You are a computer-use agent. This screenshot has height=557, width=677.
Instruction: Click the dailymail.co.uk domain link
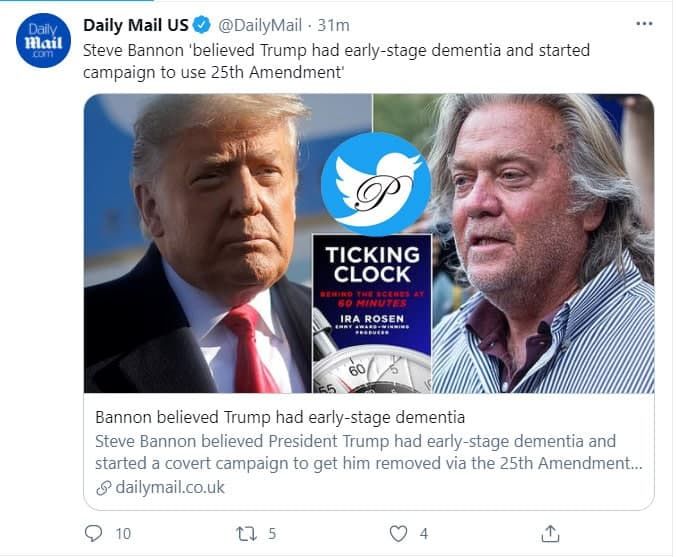pyautogui.click(x=170, y=488)
